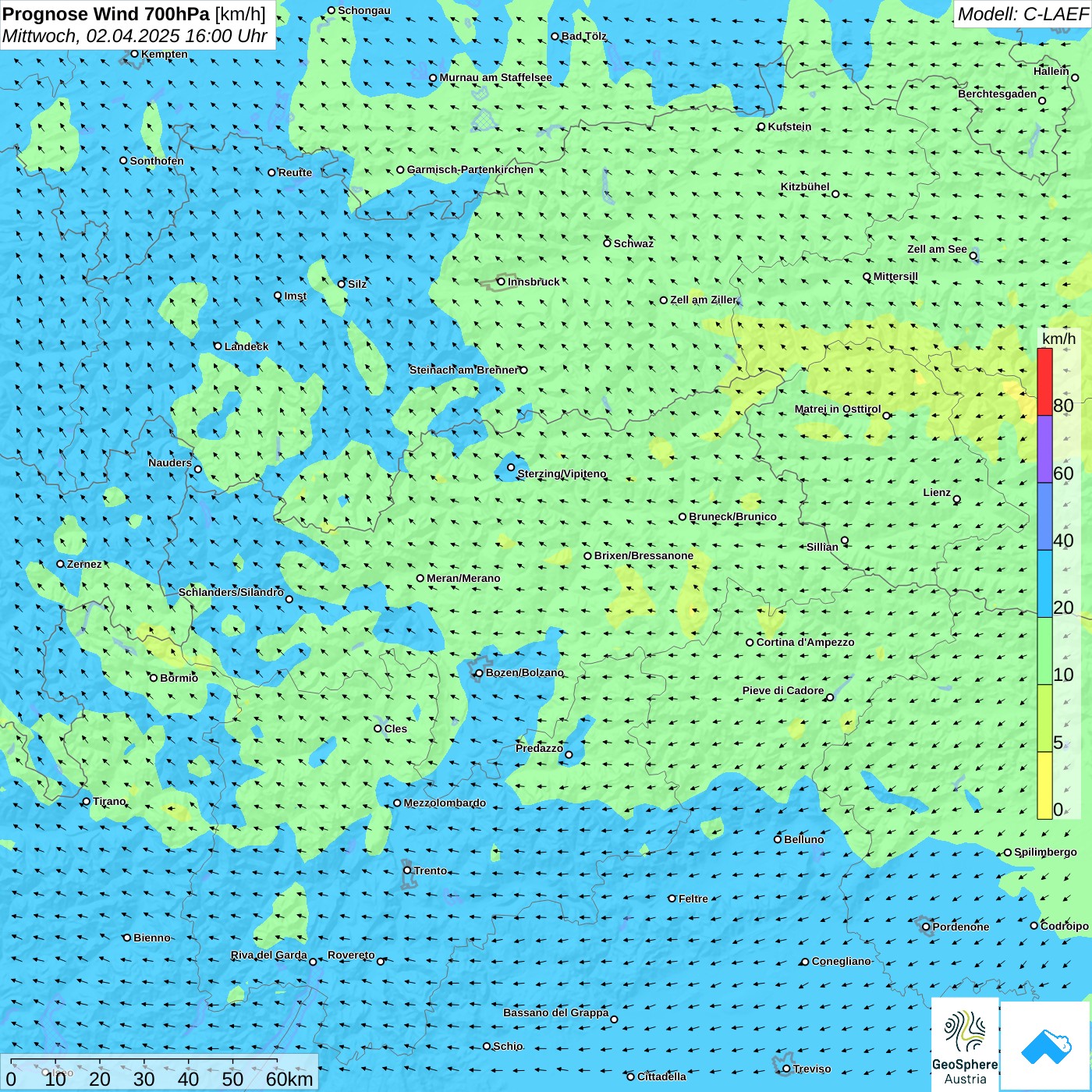This screenshot has width=1092, height=1092.
Task: Click the Mittersill city label
Action: 895,276
